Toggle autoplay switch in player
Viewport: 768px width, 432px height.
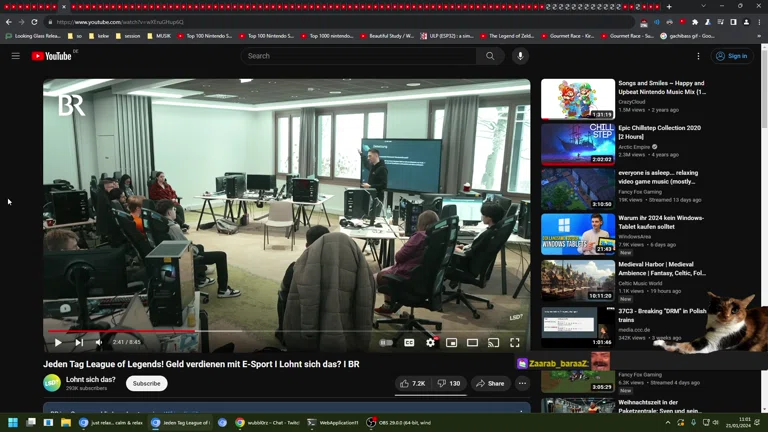click(386, 343)
